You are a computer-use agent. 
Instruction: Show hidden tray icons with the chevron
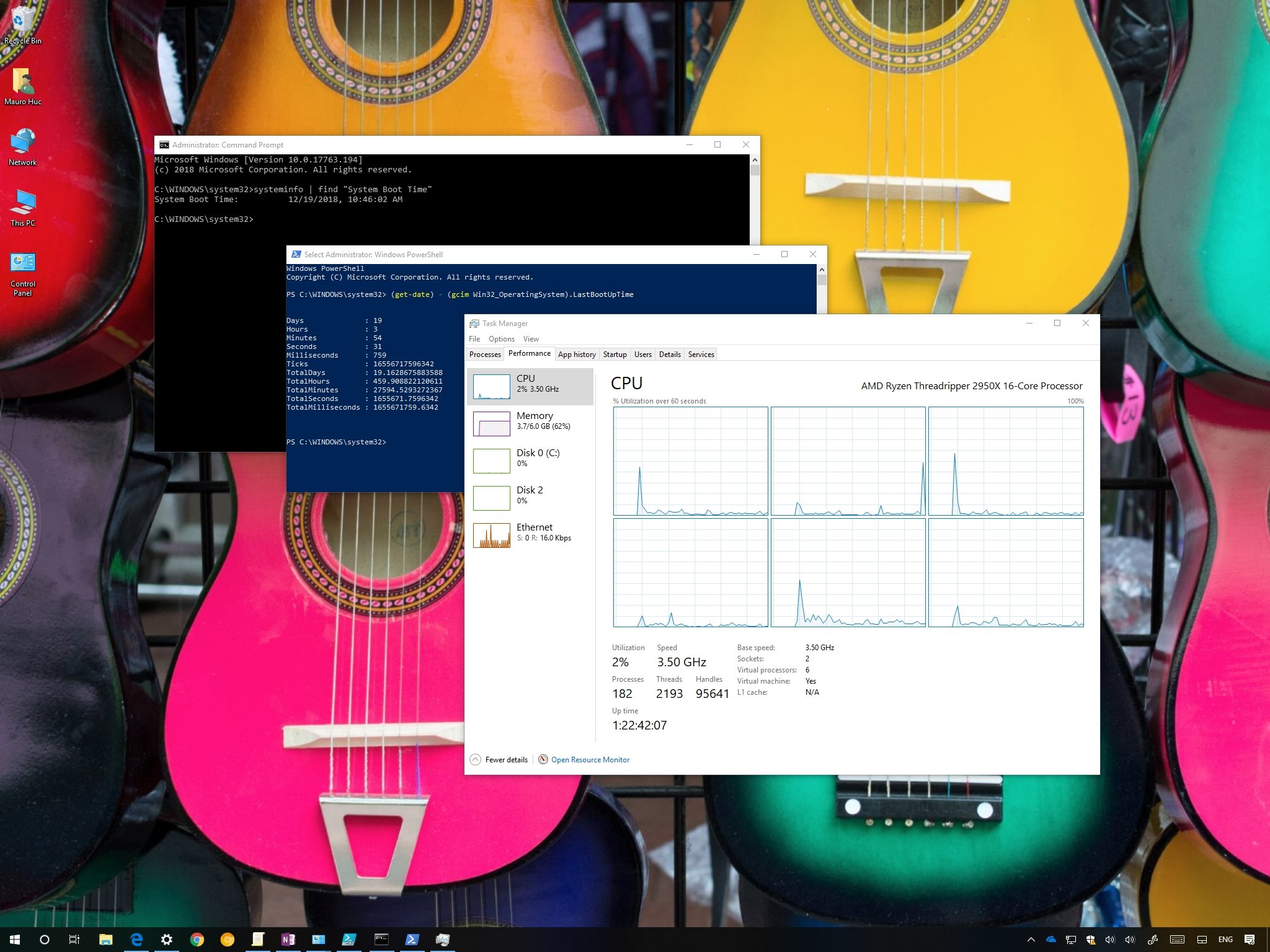[x=1031, y=940]
